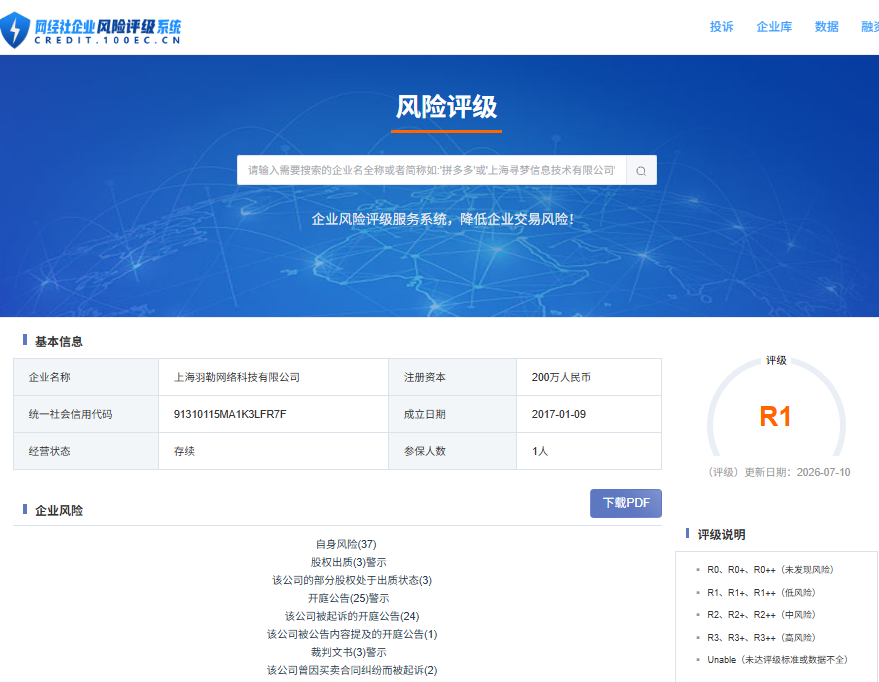
Task: Click the 企业风险 section heading
Action: pyautogui.click(x=59, y=511)
